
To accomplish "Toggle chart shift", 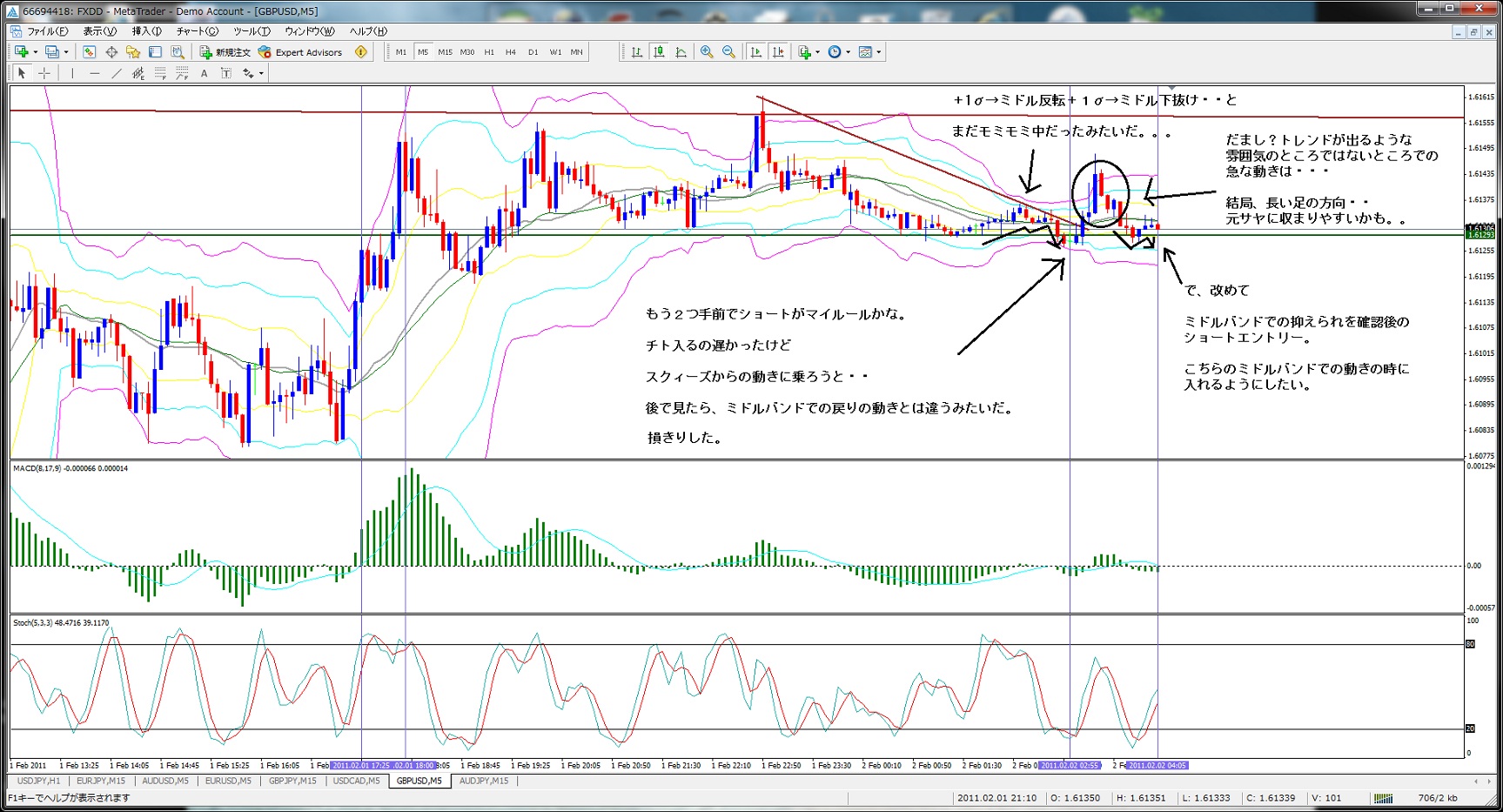I will (x=778, y=52).
